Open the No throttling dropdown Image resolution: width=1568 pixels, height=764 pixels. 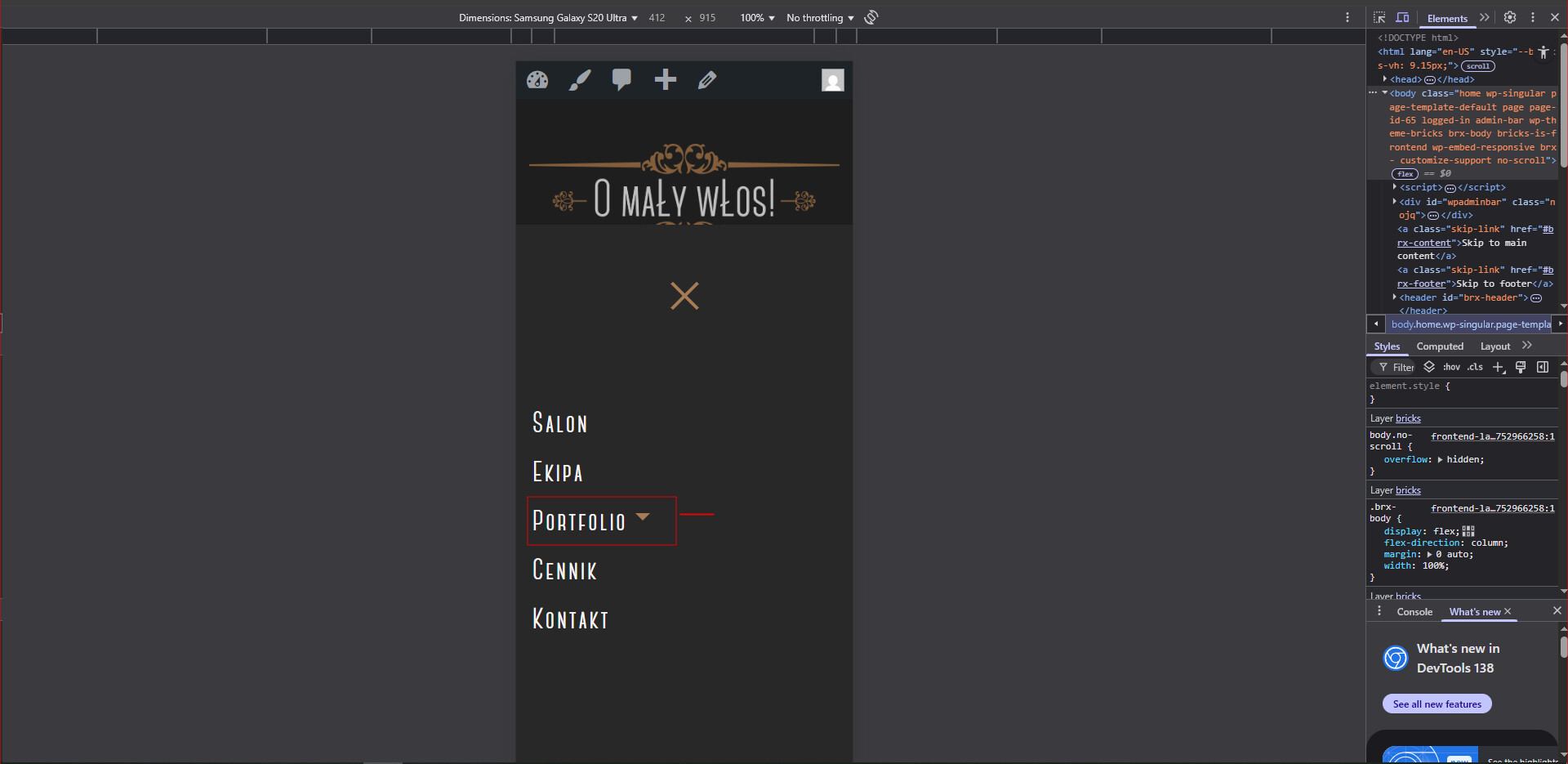click(820, 18)
